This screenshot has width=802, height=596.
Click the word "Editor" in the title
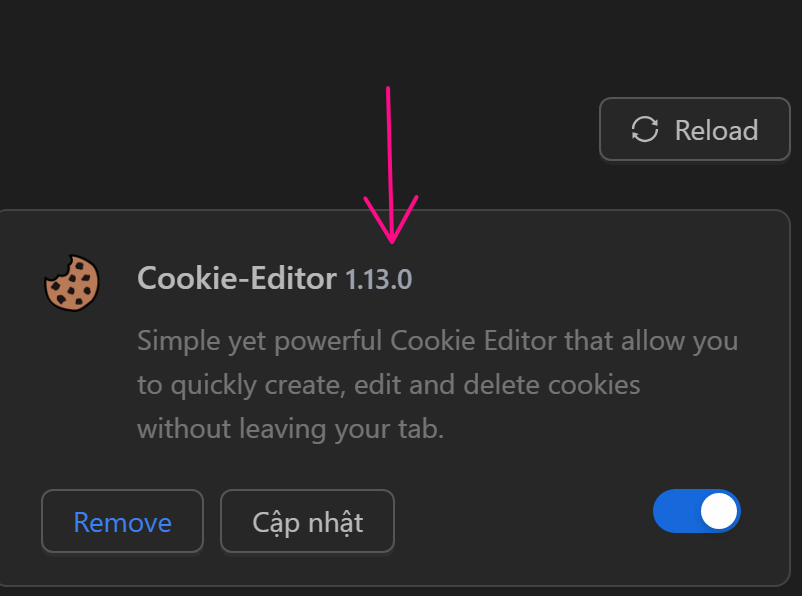click(x=293, y=278)
